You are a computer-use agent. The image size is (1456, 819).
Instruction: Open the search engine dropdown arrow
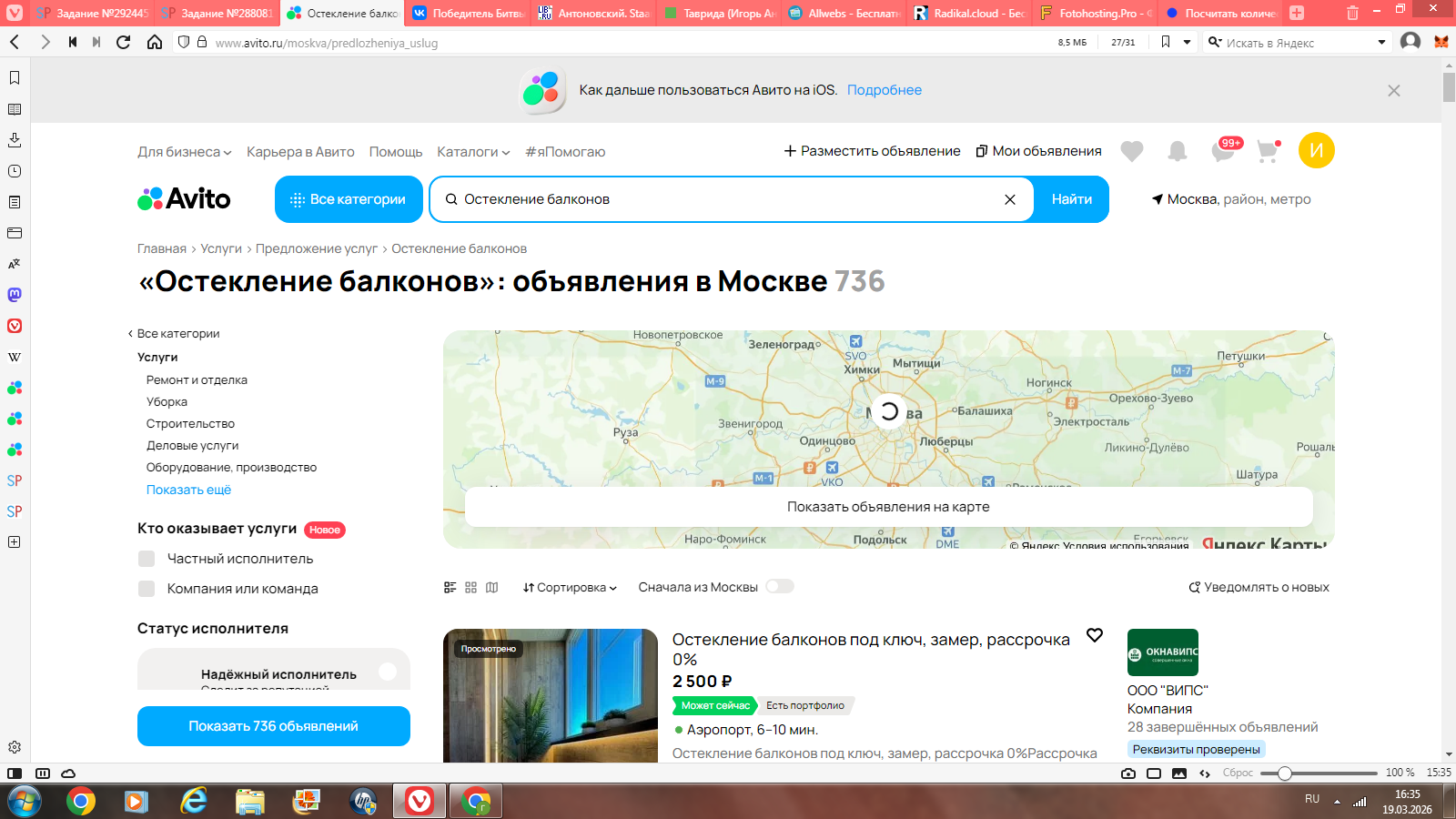click(1381, 42)
